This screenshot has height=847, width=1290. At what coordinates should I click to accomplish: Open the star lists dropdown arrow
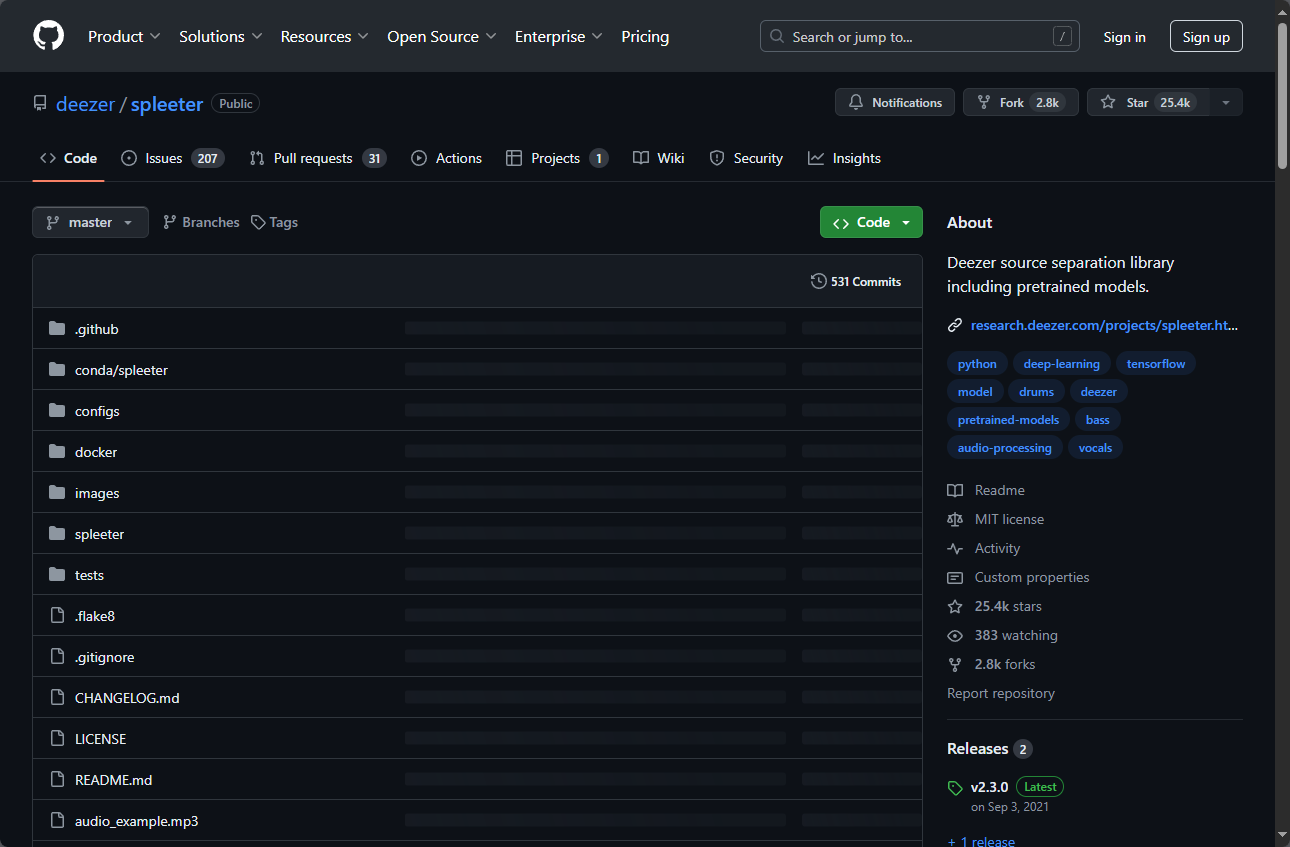point(1225,103)
